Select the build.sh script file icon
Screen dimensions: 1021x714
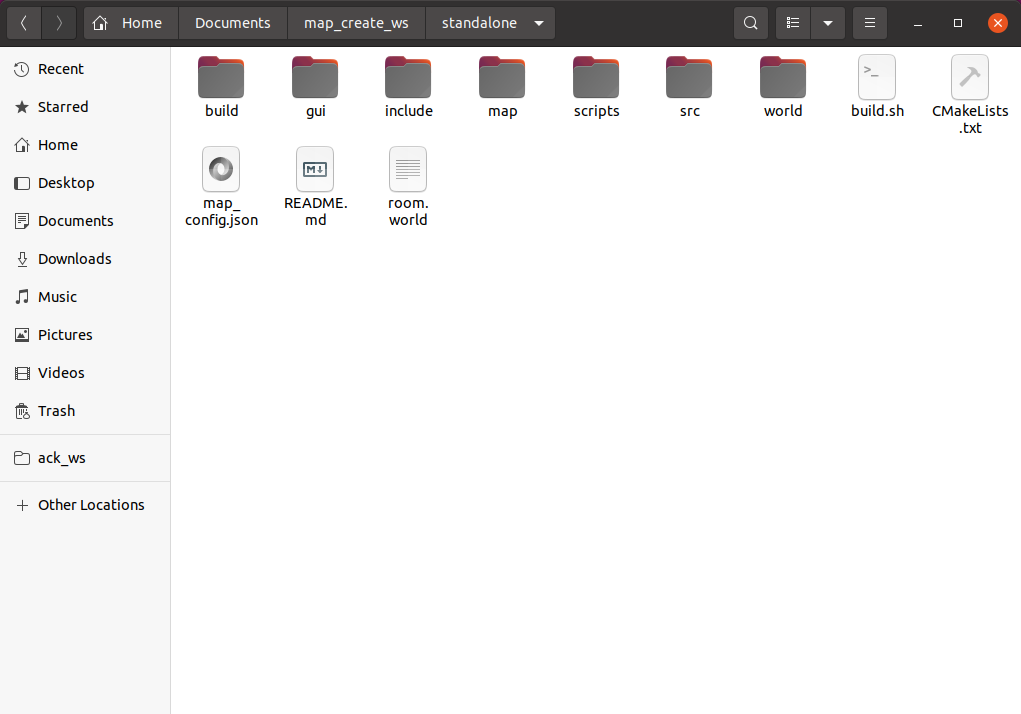pos(877,77)
